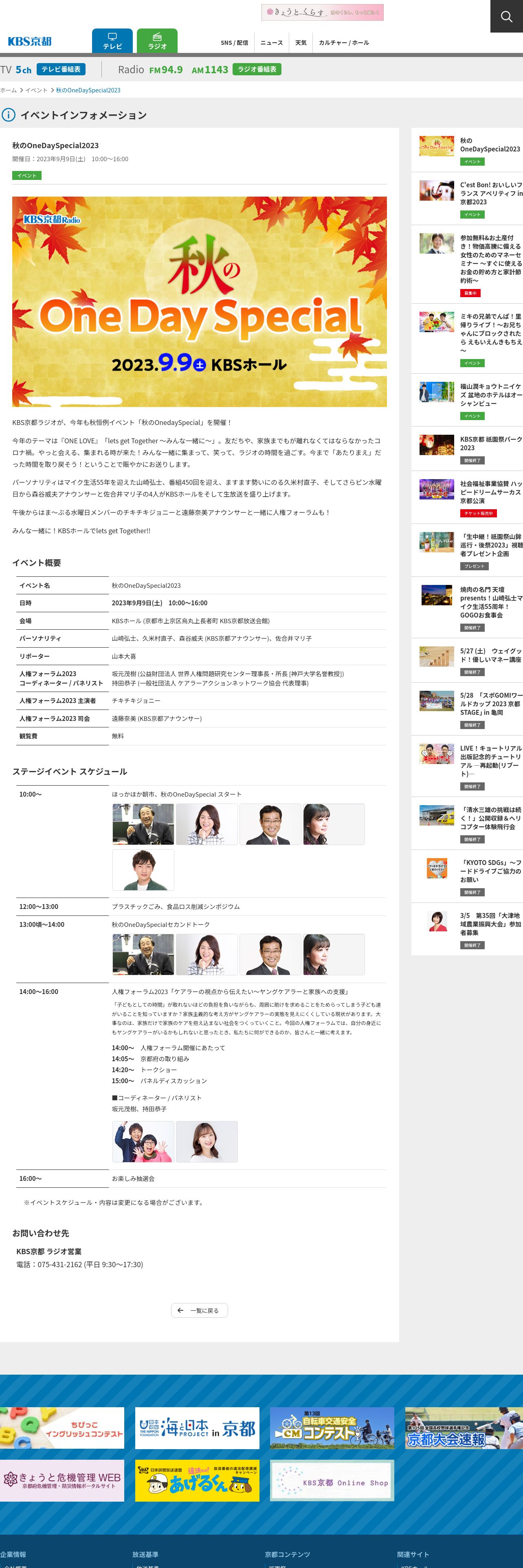Click the 京都コンテンツ footer heading
Viewport: 523px width, 1568px height.
[288, 1554]
